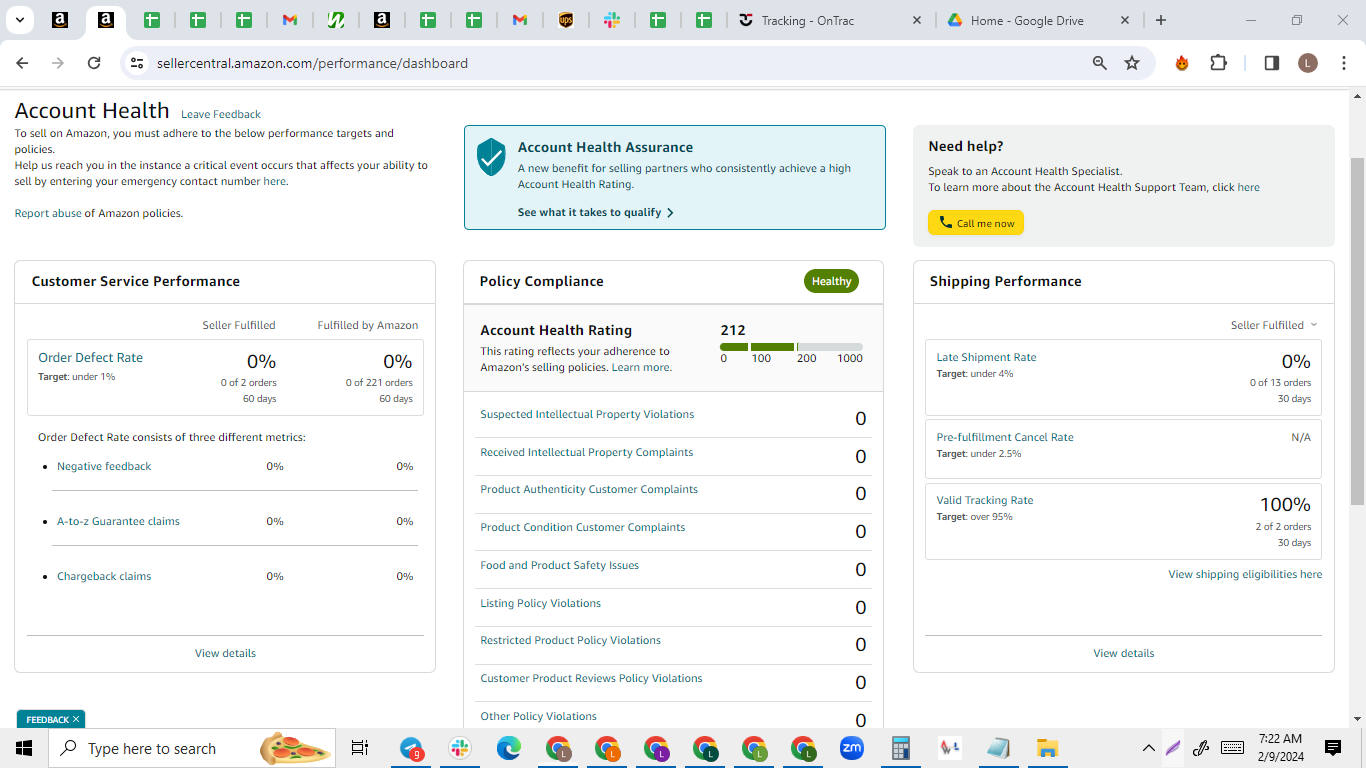Viewport: 1366px width, 768px height.
Task: Open Negative feedback metric link
Action: point(104,466)
